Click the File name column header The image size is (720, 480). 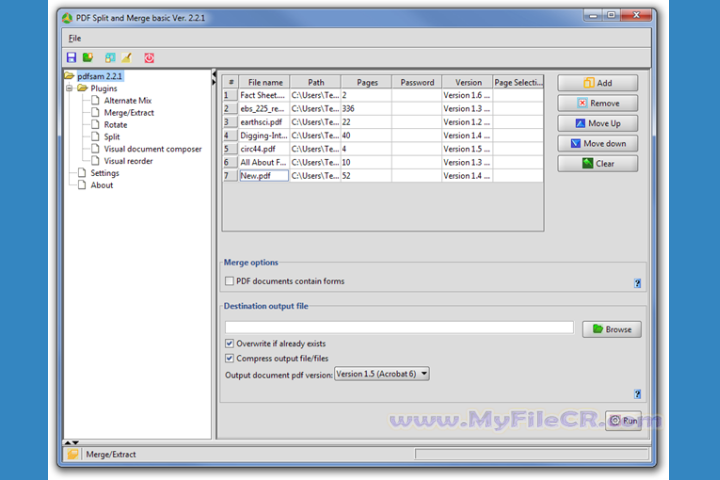tap(264, 82)
